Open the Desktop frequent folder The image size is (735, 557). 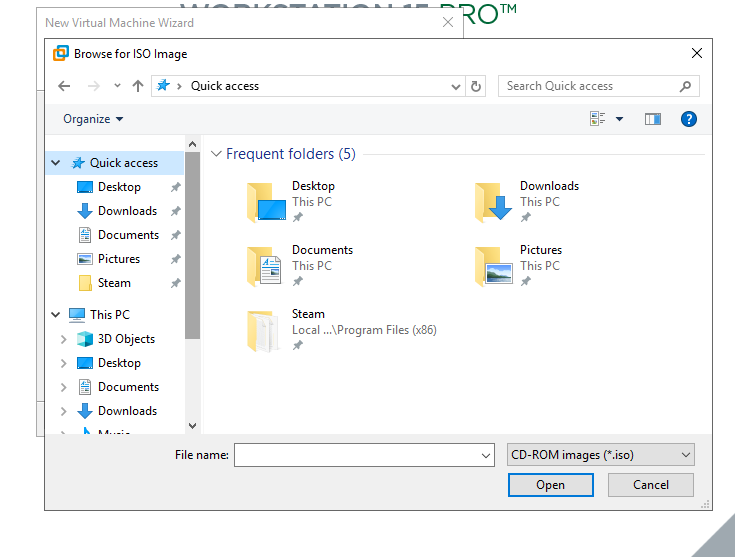pyautogui.click(x=291, y=202)
